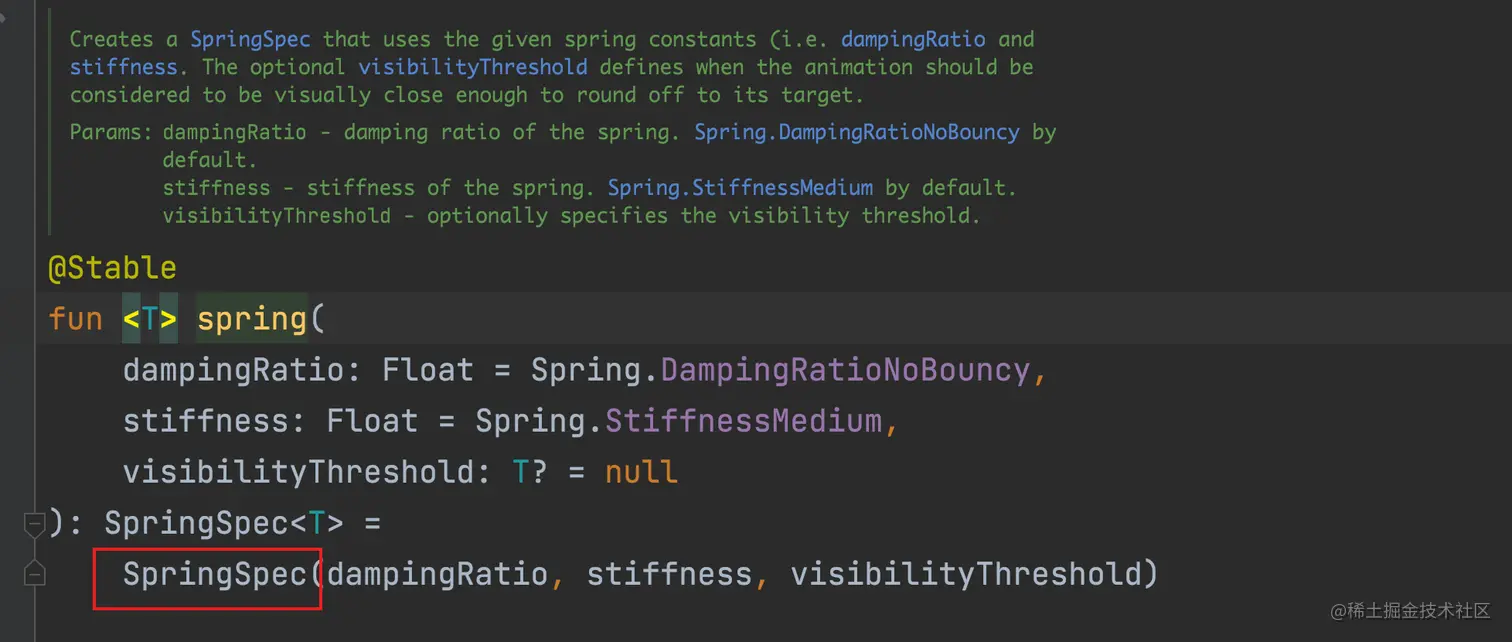Open the Spring.StiffnessMedium link in Params docs

point(740,188)
